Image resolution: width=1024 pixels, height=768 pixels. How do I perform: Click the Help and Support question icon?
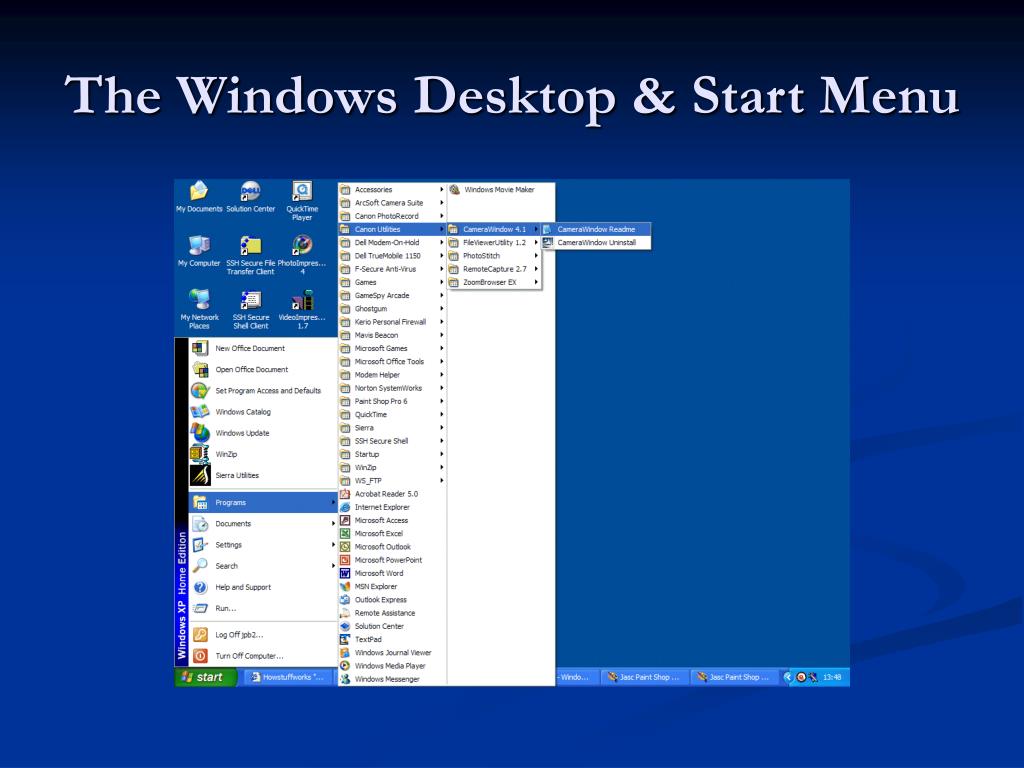200,587
